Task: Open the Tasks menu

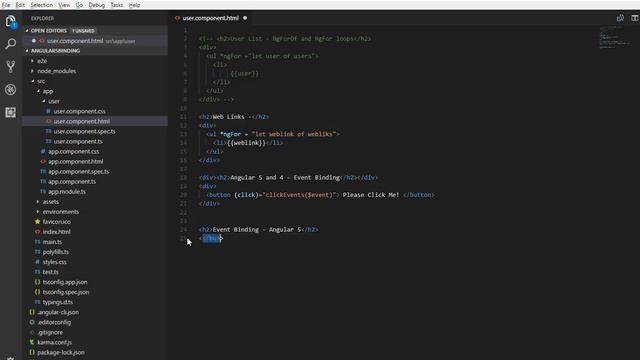Action: tap(117, 5)
